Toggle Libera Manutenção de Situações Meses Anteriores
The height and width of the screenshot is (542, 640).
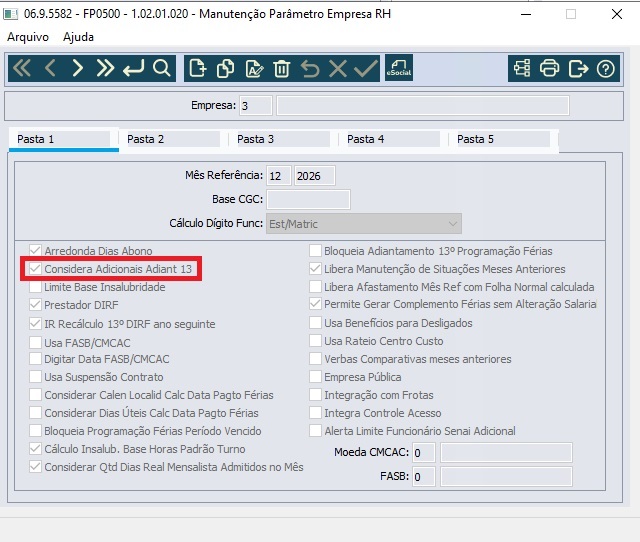pyautogui.click(x=315, y=269)
